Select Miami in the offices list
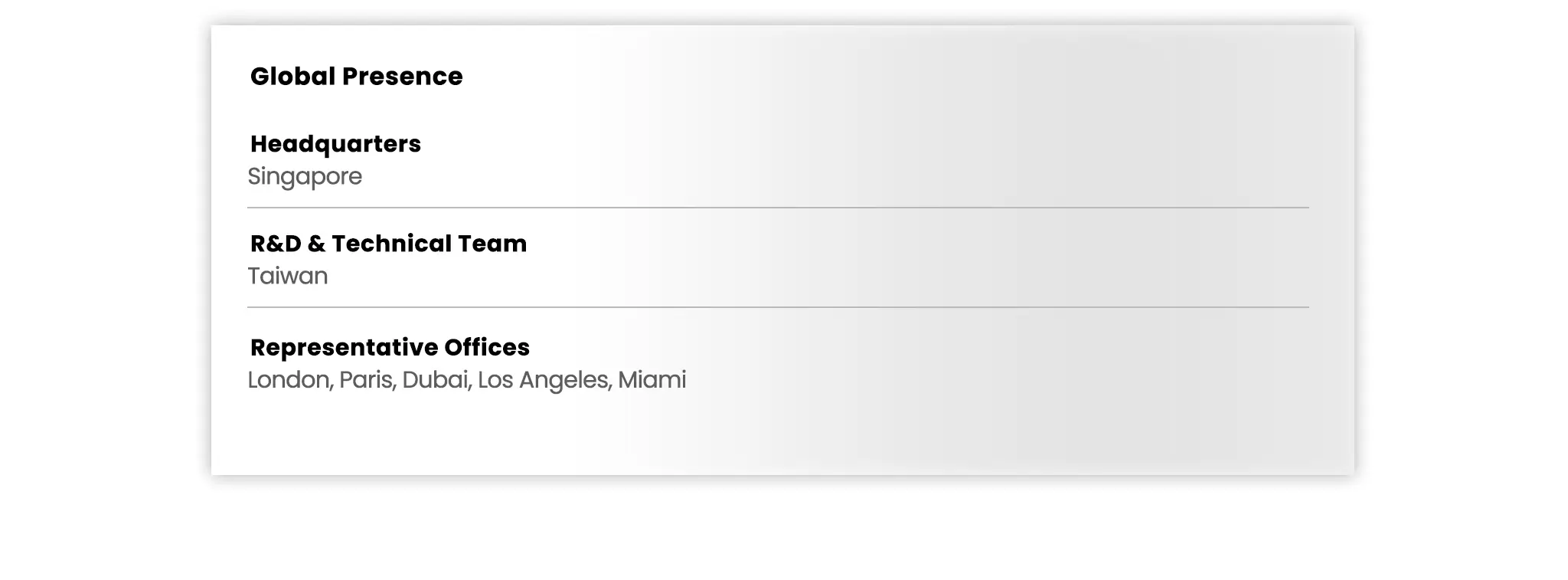Screen dimensions: 1568x580 point(652,381)
